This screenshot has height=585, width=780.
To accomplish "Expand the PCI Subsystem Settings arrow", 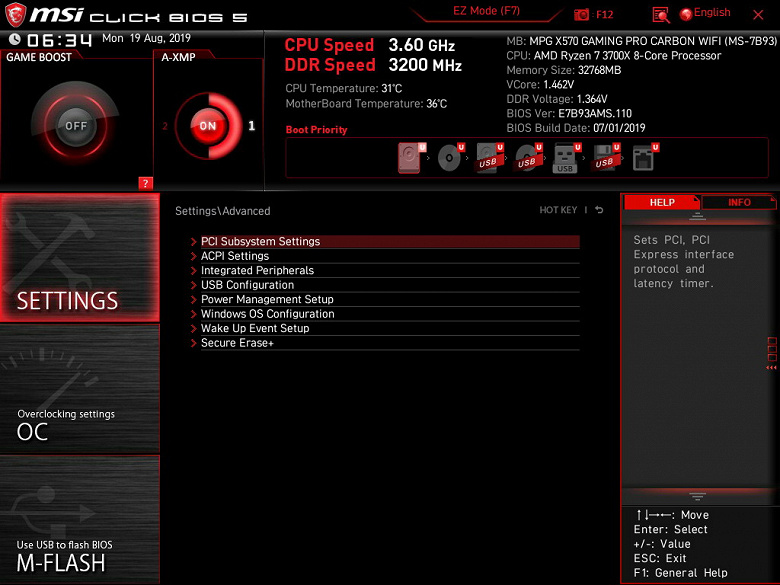I will tap(194, 242).
